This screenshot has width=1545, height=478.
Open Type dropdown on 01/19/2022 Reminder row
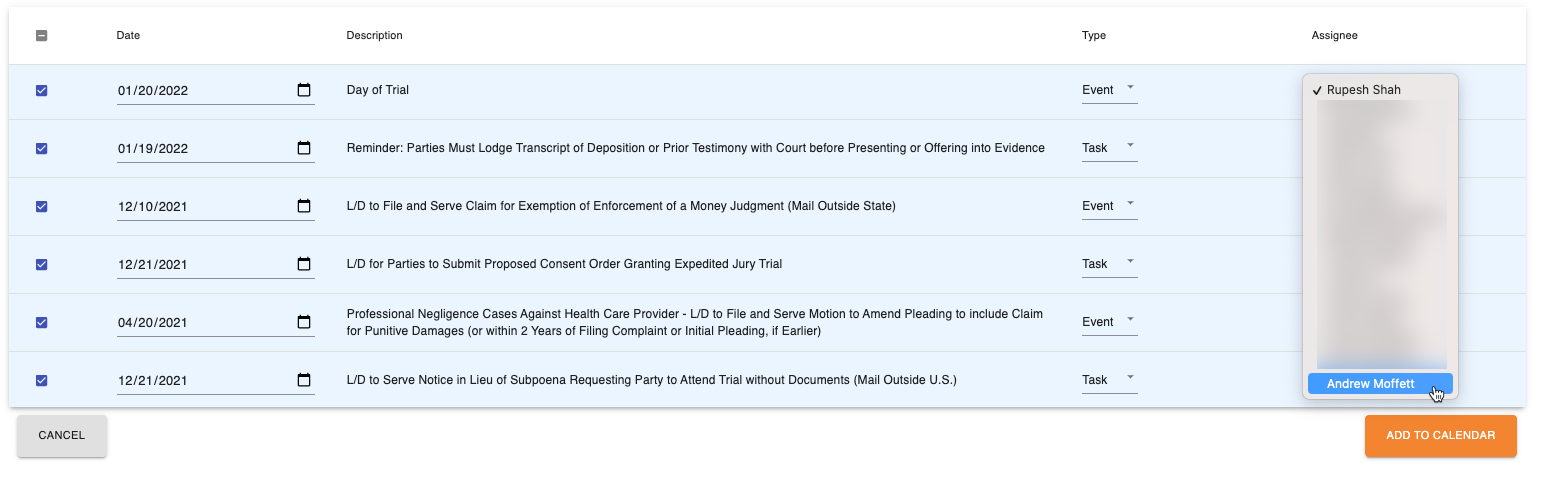coord(1109,148)
